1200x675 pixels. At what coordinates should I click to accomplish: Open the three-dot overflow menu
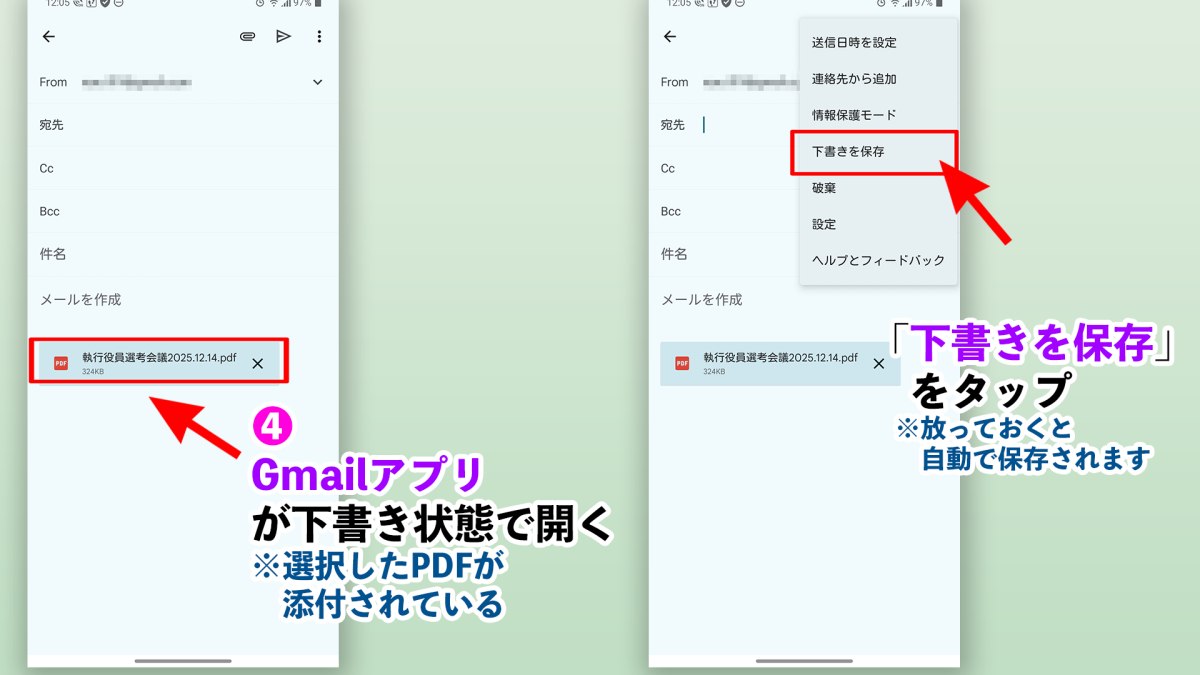319,37
